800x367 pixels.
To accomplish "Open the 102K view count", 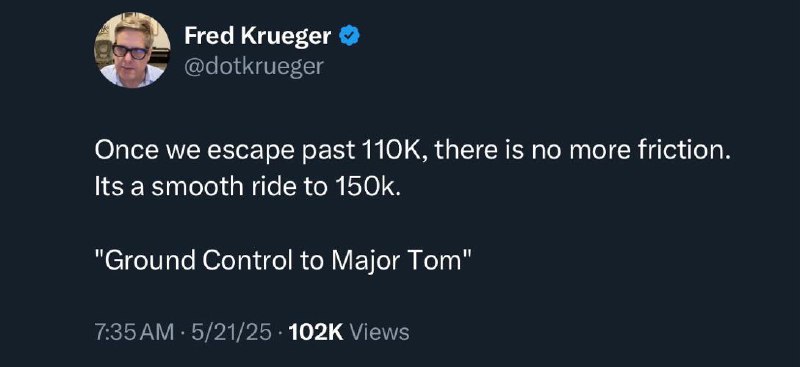I will tap(315, 332).
